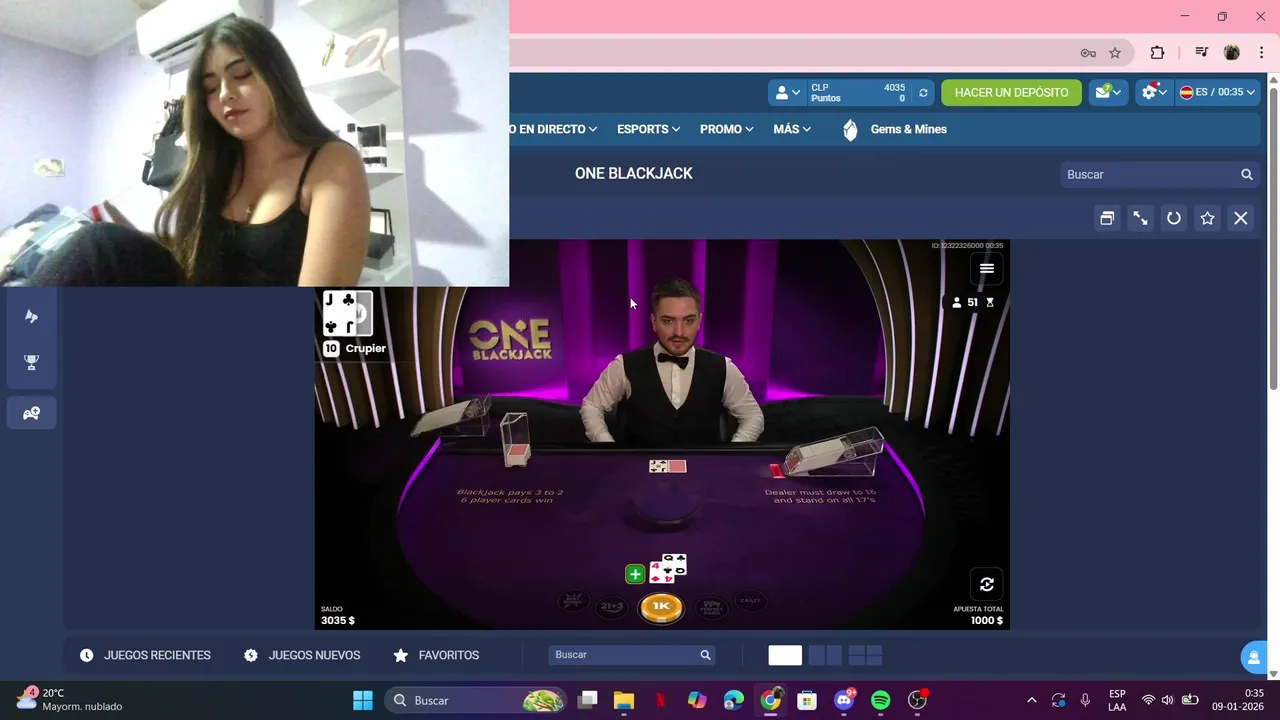Open the in-game hamburger menu
The height and width of the screenshot is (720, 1280).
987,268
